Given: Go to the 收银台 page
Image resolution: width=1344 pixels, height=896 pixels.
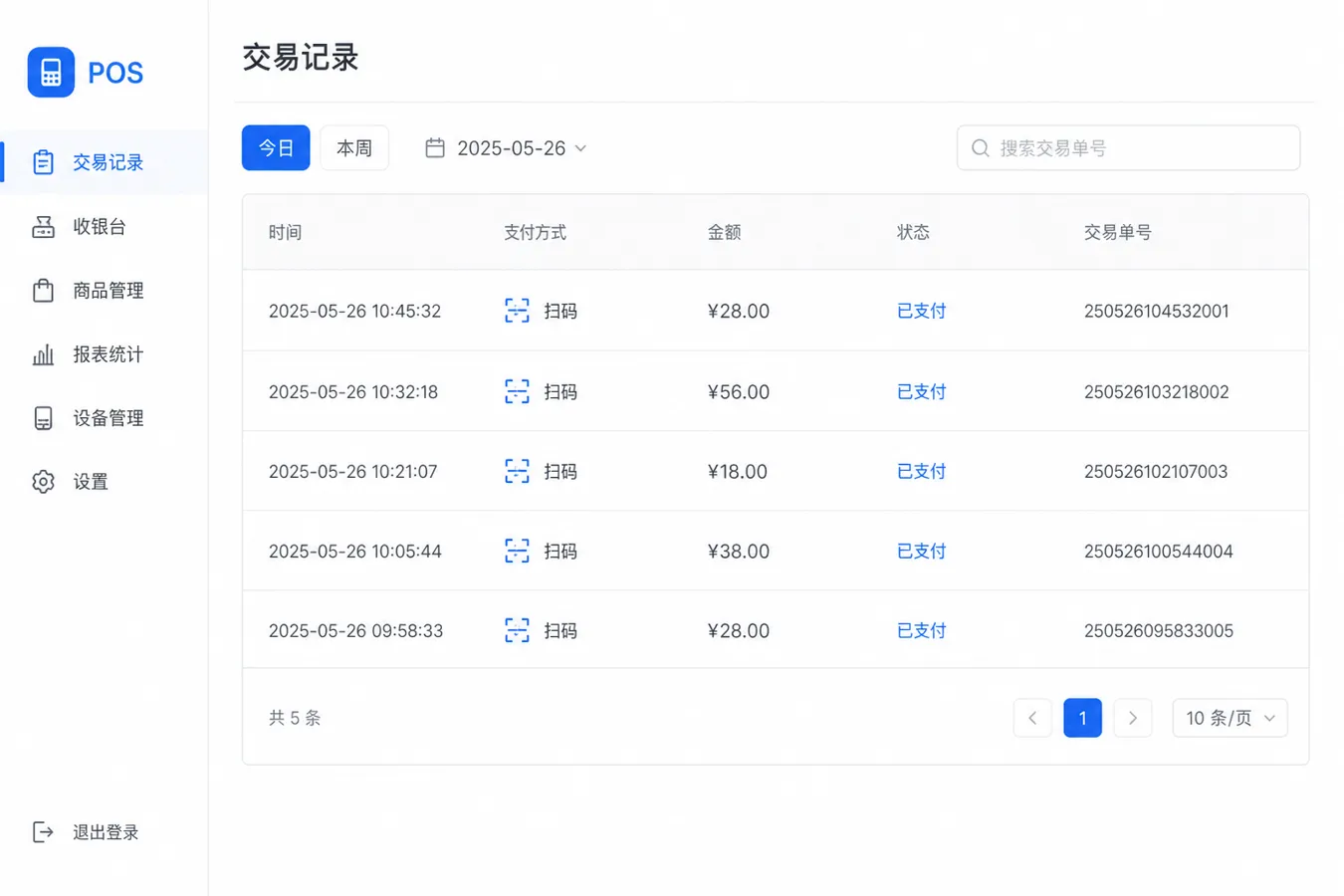Looking at the screenshot, I should (104, 226).
